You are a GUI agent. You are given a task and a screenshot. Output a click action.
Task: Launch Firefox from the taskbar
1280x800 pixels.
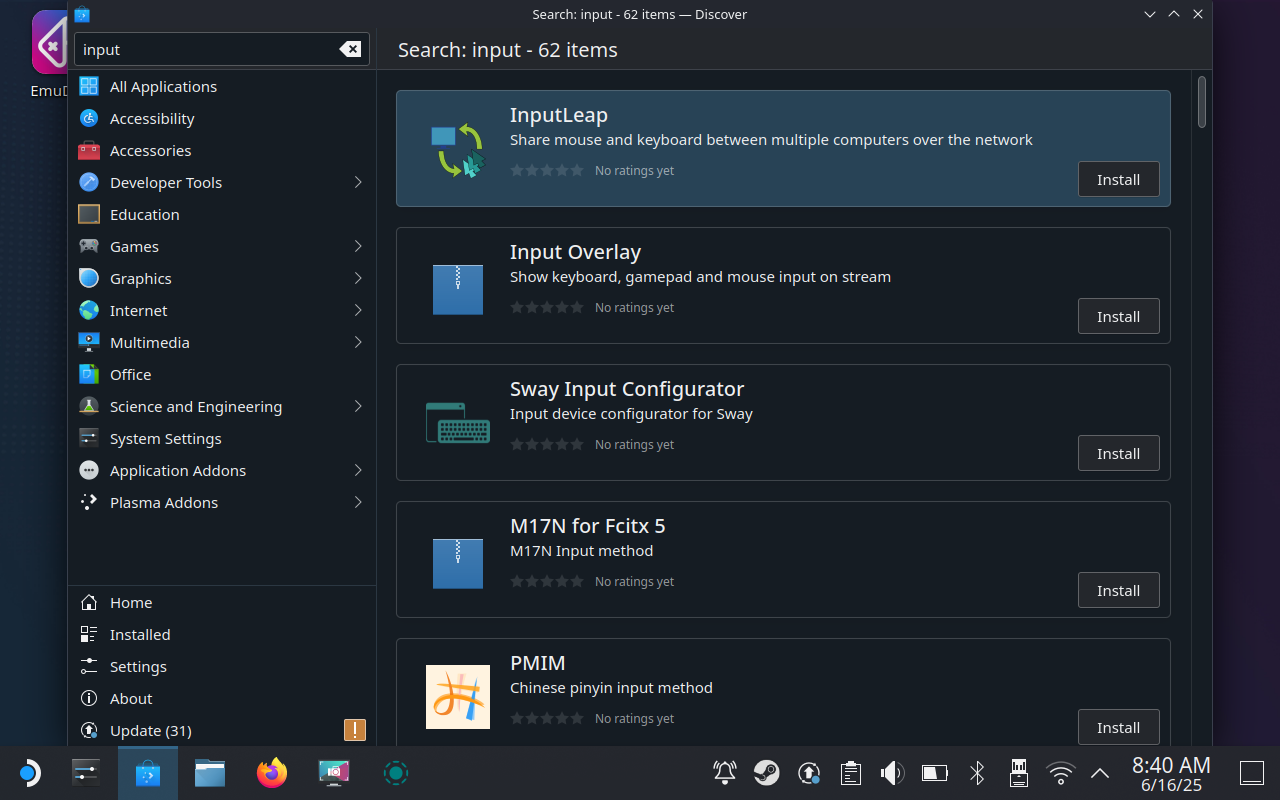coord(271,772)
